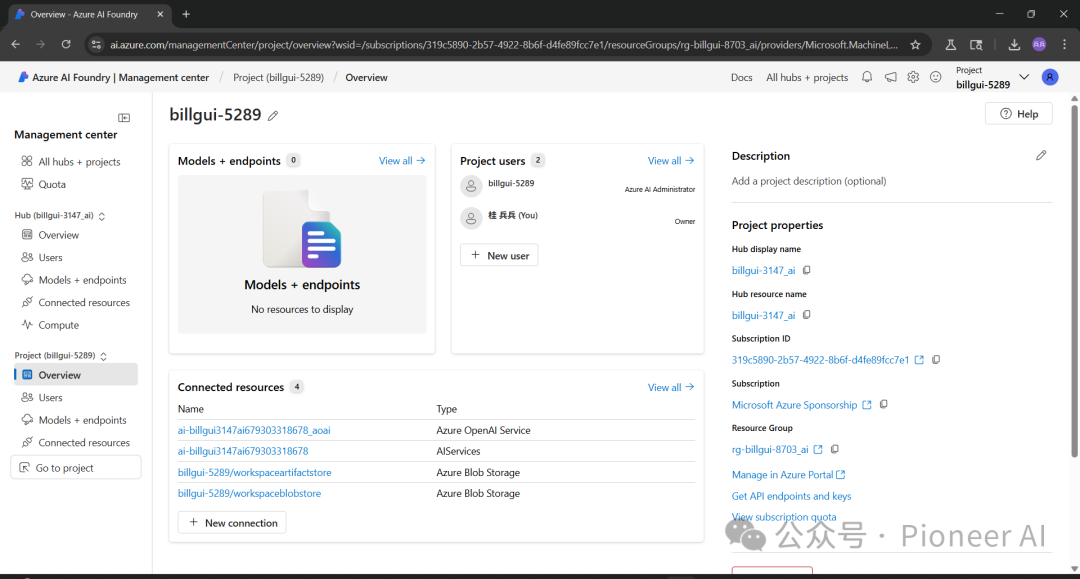Open Azure AI Foundry settings gear
Viewport: 1080px width, 579px height.
click(912, 77)
